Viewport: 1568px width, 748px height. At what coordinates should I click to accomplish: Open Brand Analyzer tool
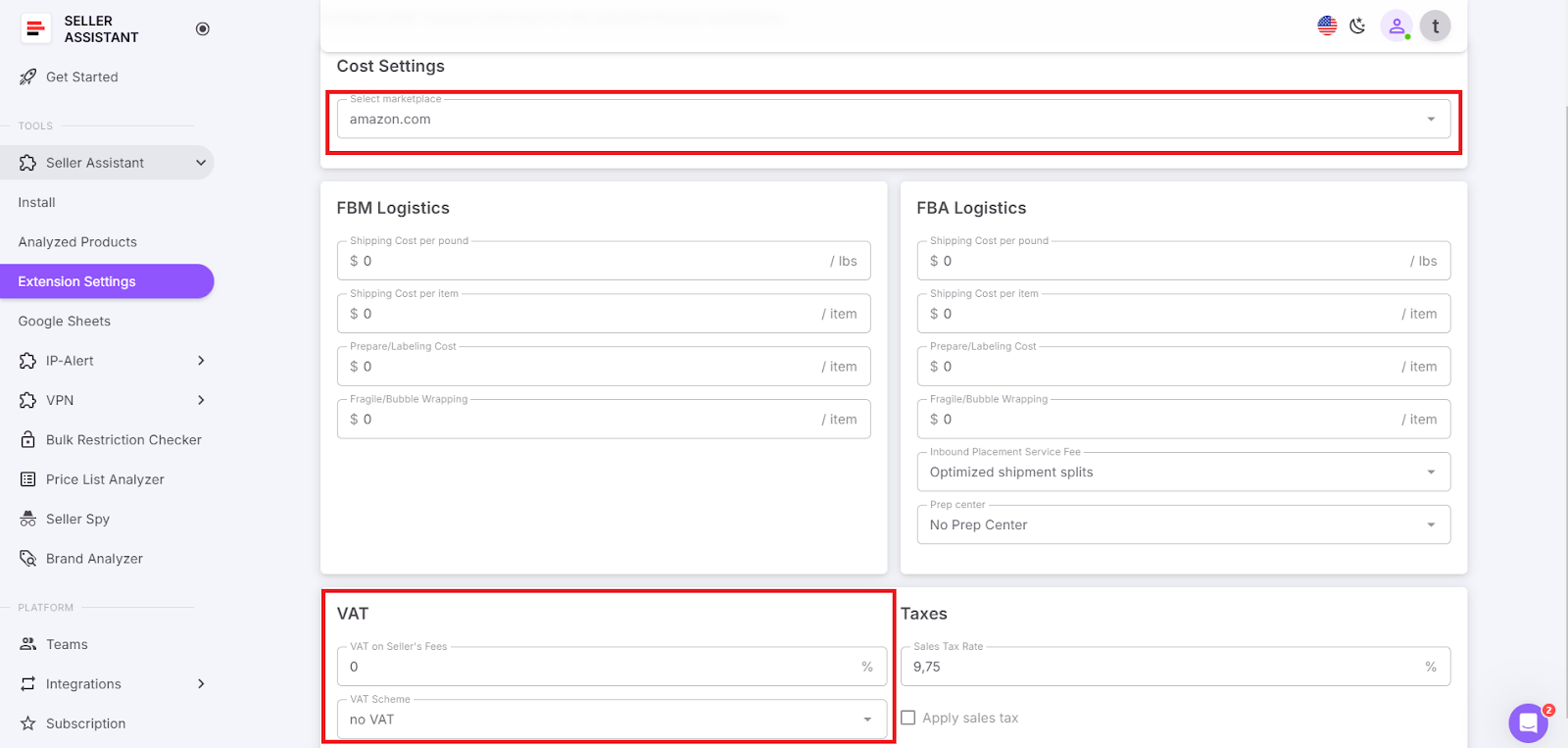click(x=94, y=559)
